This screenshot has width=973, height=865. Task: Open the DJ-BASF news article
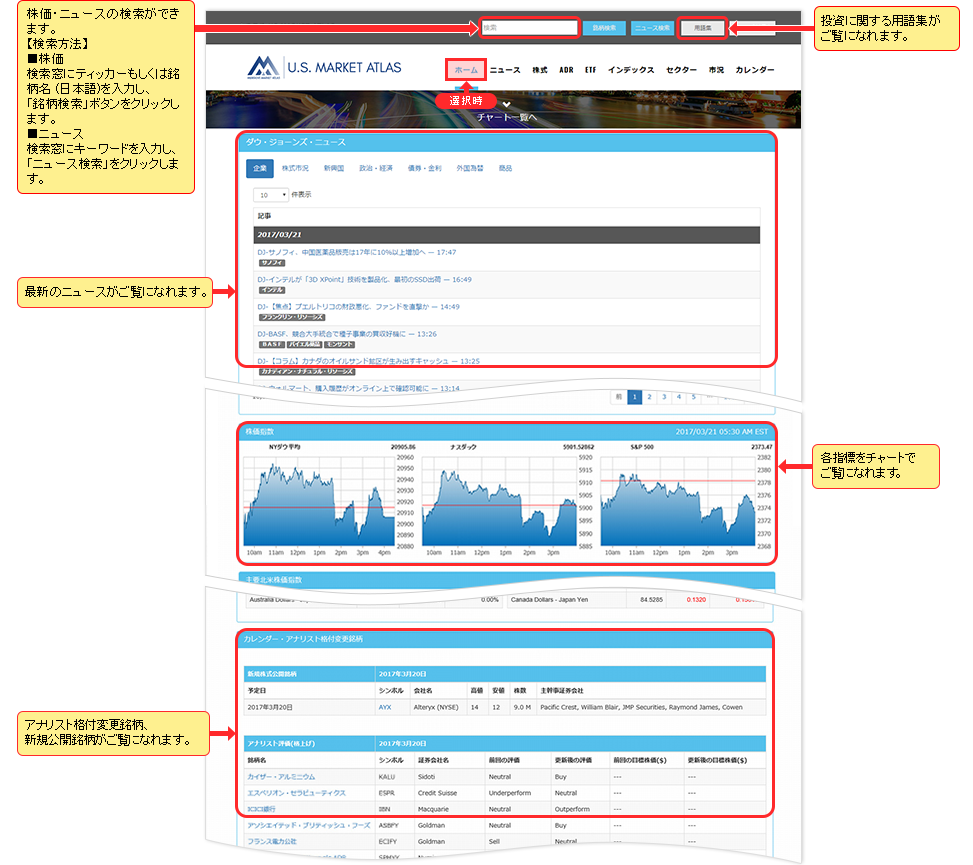tap(347, 334)
